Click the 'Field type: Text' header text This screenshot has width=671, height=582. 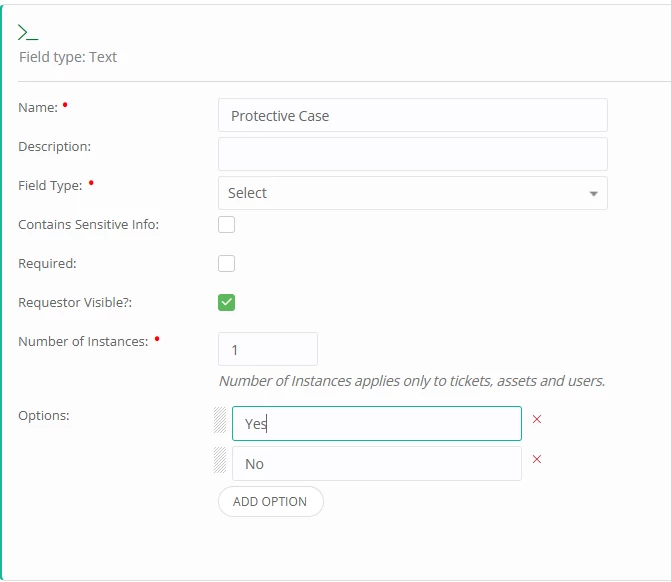coord(68,57)
